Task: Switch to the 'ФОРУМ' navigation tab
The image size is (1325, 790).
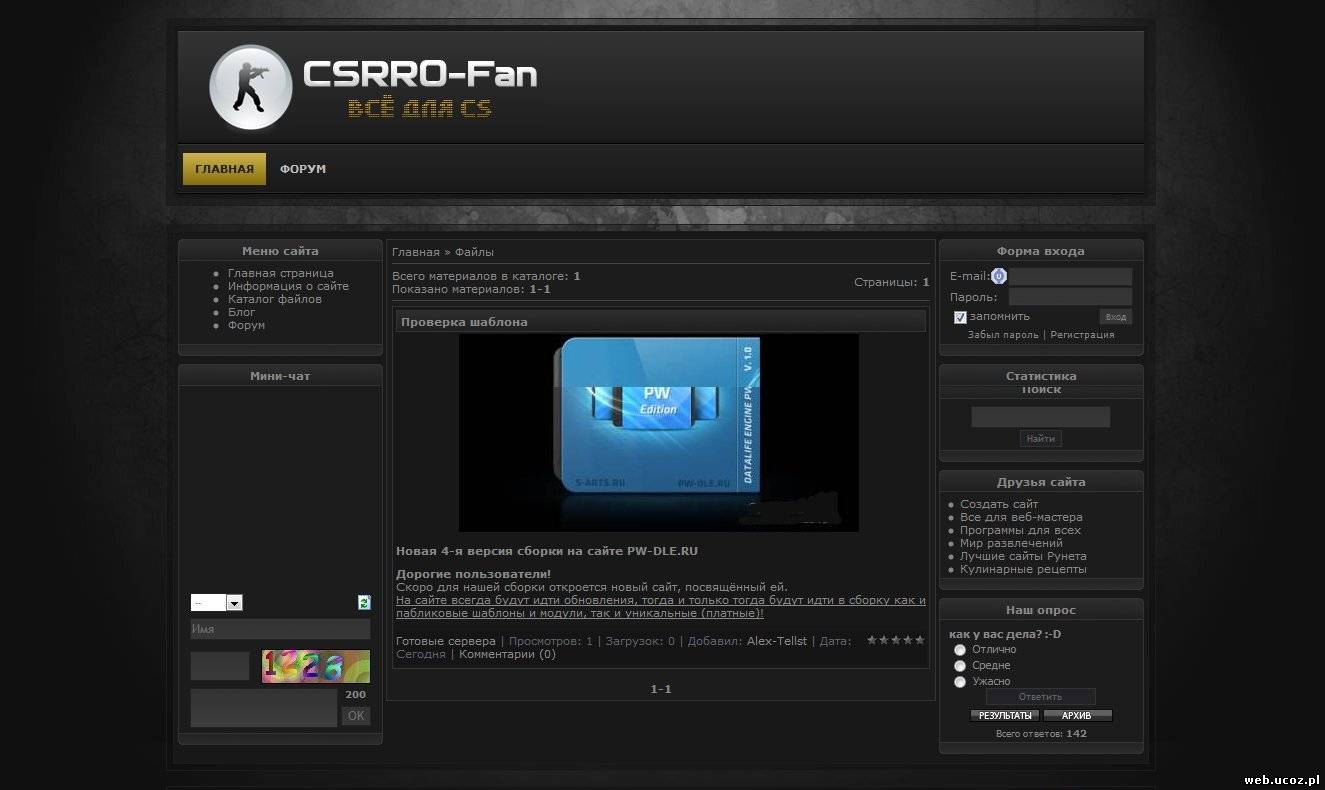Action: [x=303, y=169]
